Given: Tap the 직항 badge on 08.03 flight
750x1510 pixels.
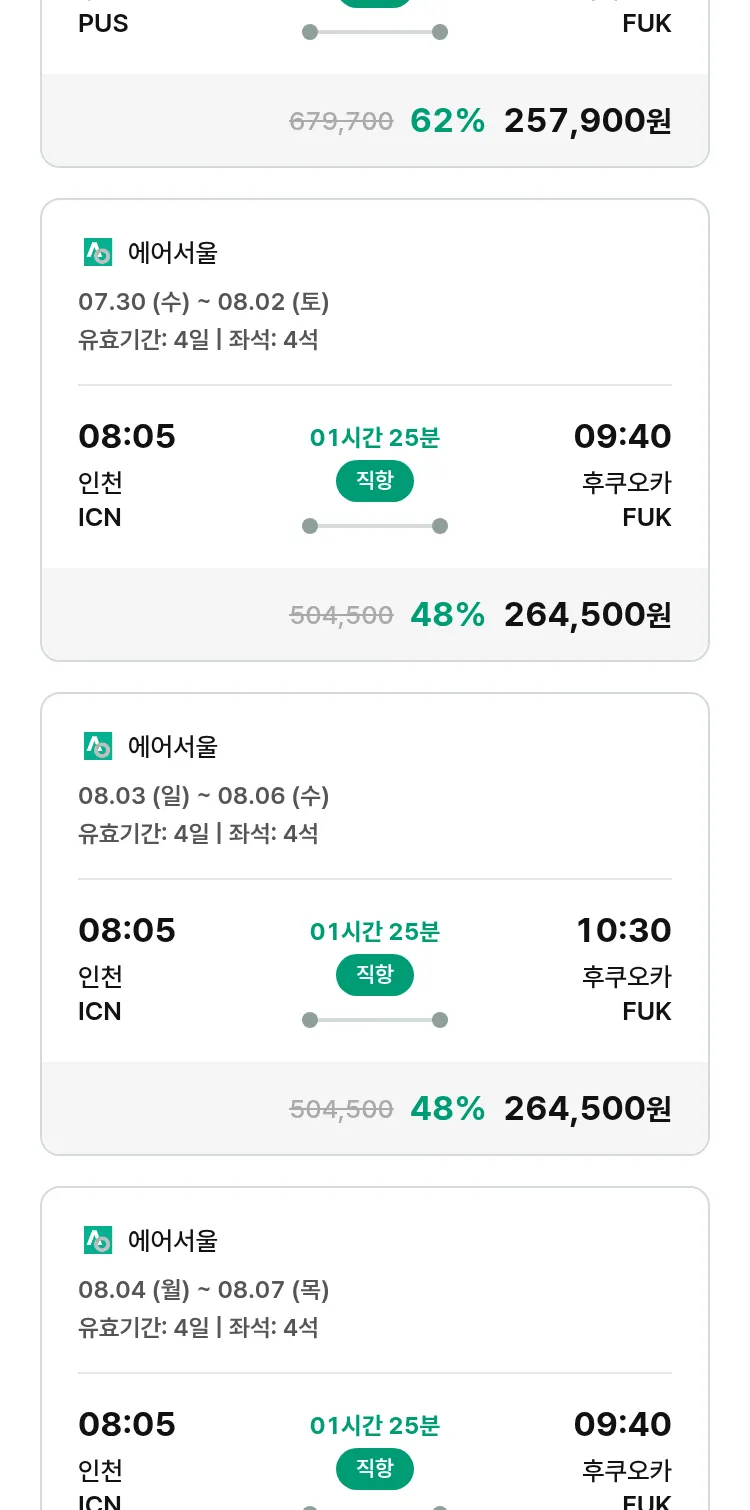Looking at the screenshot, I should coord(375,975).
